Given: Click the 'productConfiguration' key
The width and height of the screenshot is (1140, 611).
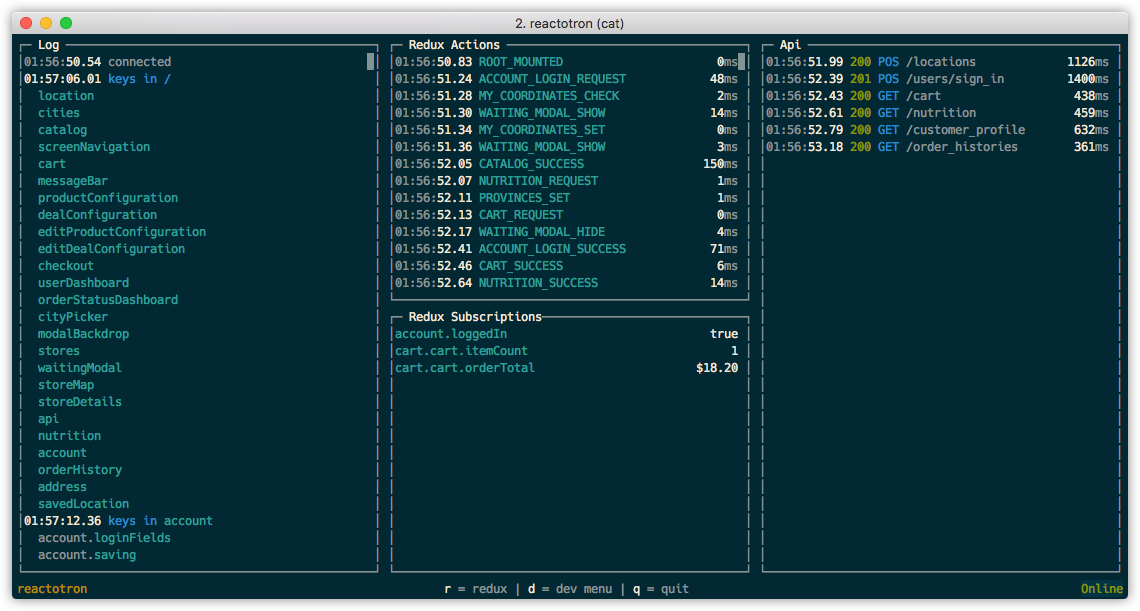Looking at the screenshot, I should (x=108, y=198).
